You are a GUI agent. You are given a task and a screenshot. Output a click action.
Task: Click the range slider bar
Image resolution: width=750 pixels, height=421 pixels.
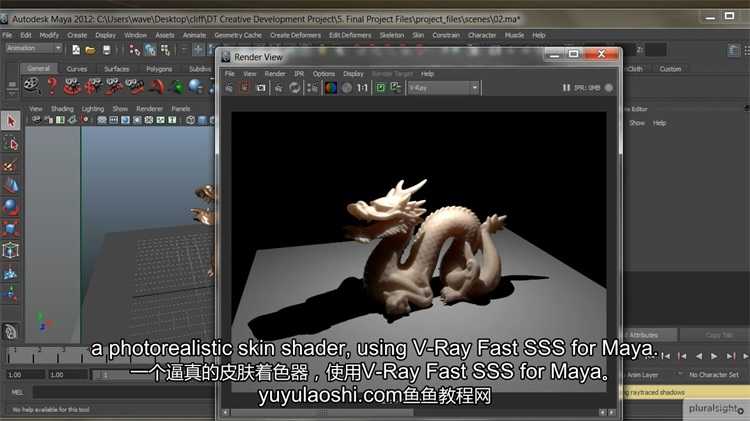click(153, 375)
